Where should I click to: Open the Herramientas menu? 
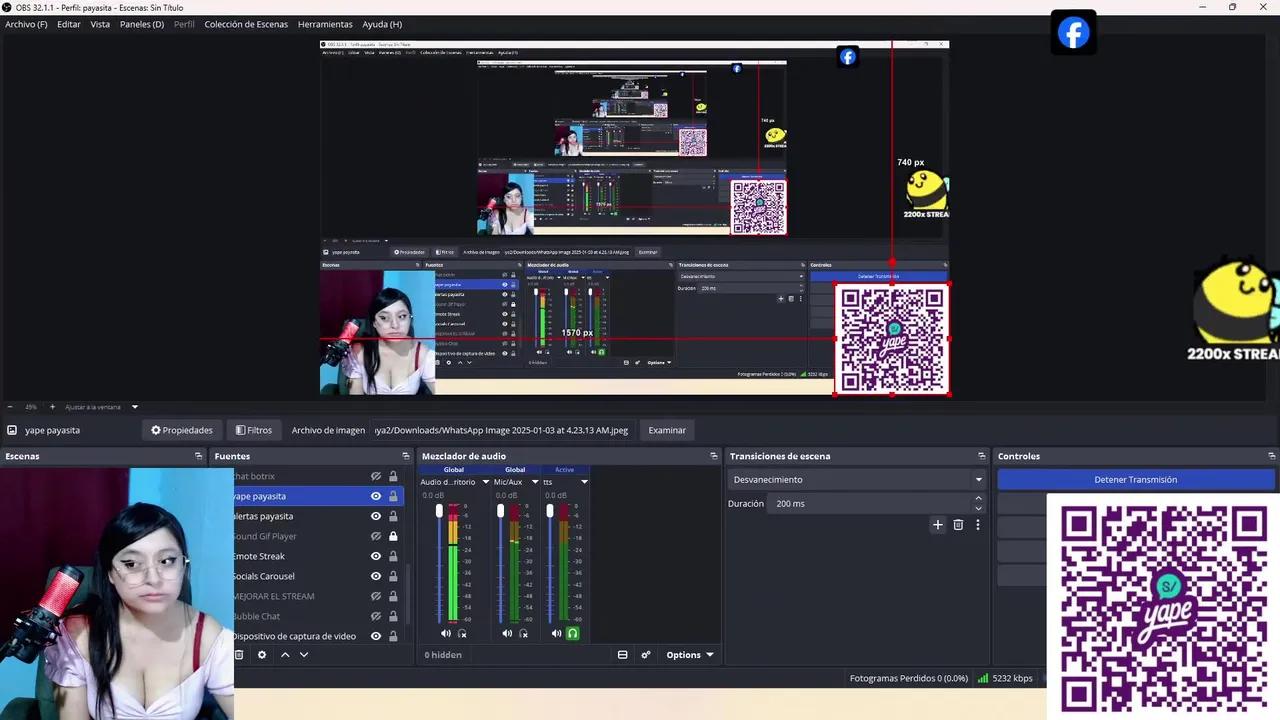point(325,24)
